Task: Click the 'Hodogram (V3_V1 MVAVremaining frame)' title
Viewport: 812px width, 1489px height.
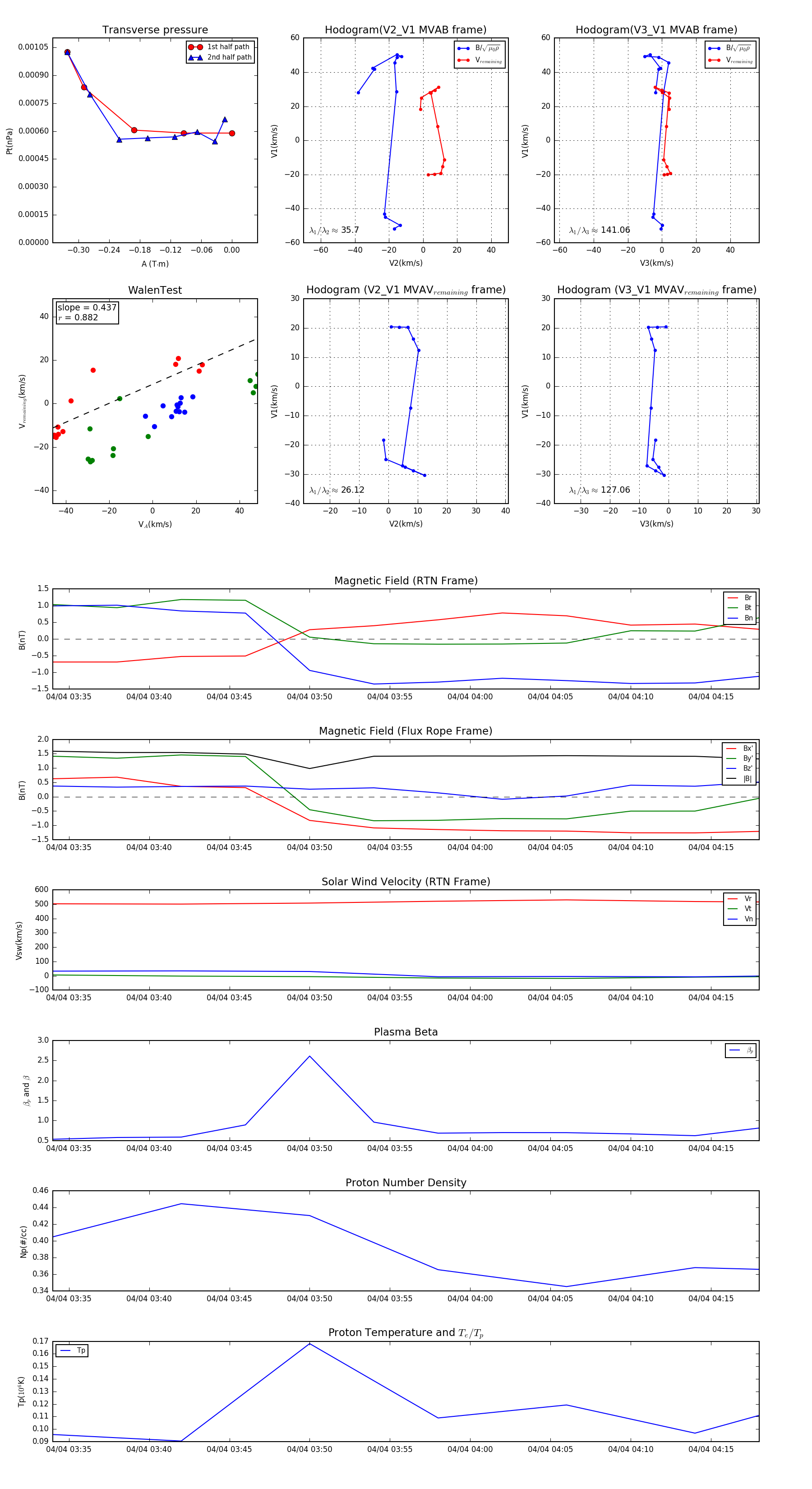Action: pos(656,290)
